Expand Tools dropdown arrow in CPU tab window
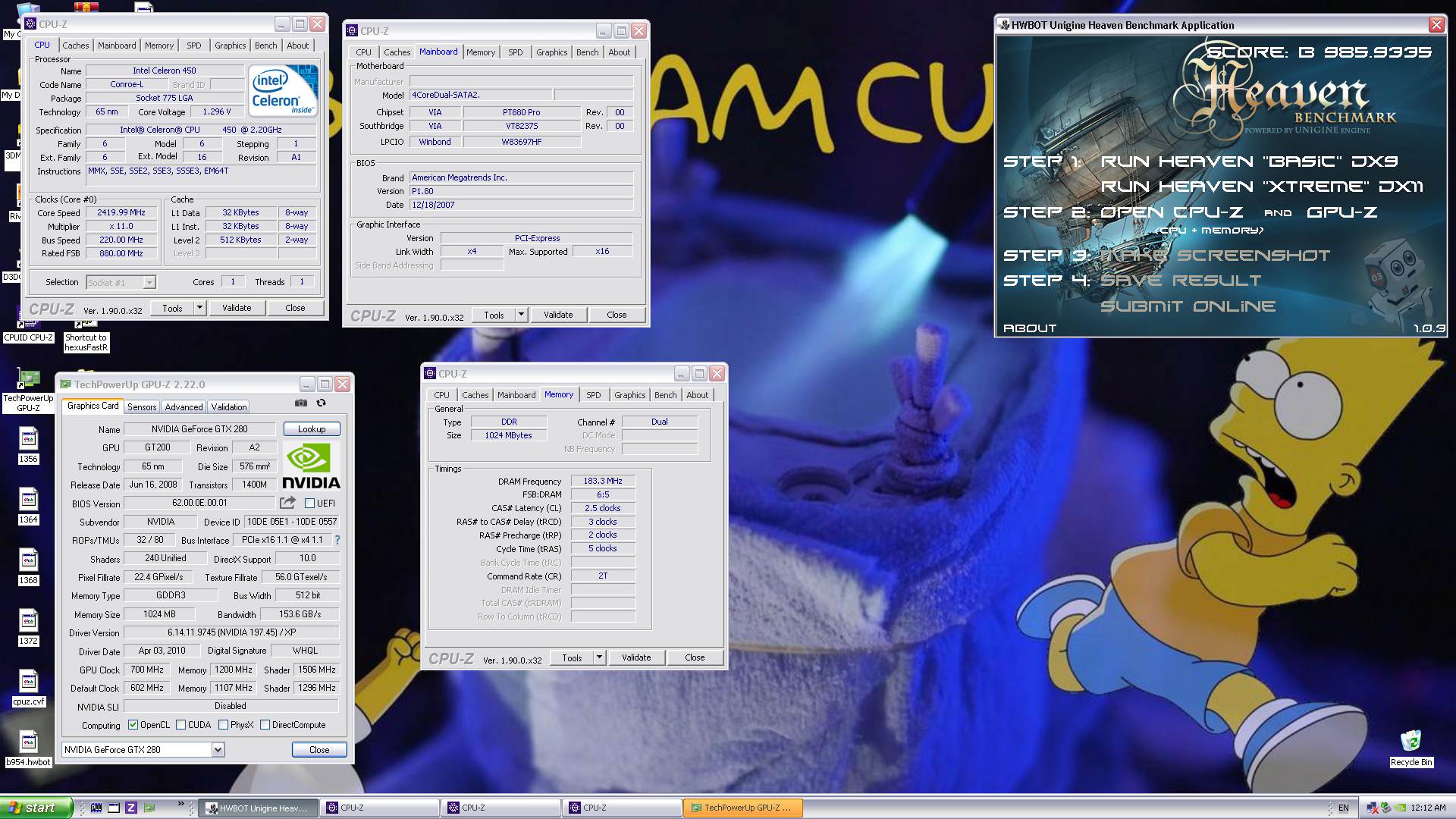 coord(199,308)
